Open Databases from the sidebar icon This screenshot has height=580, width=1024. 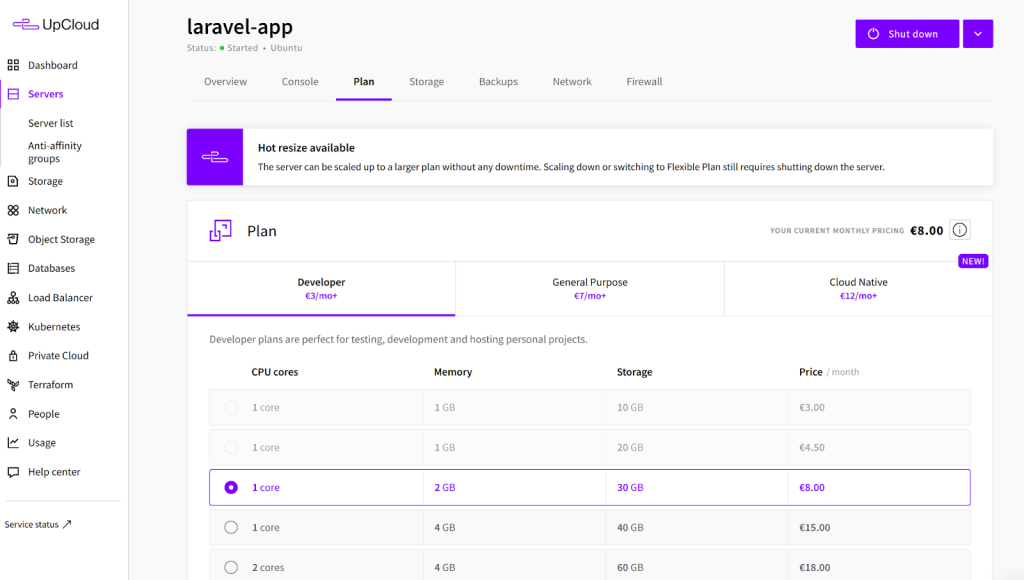13,269
